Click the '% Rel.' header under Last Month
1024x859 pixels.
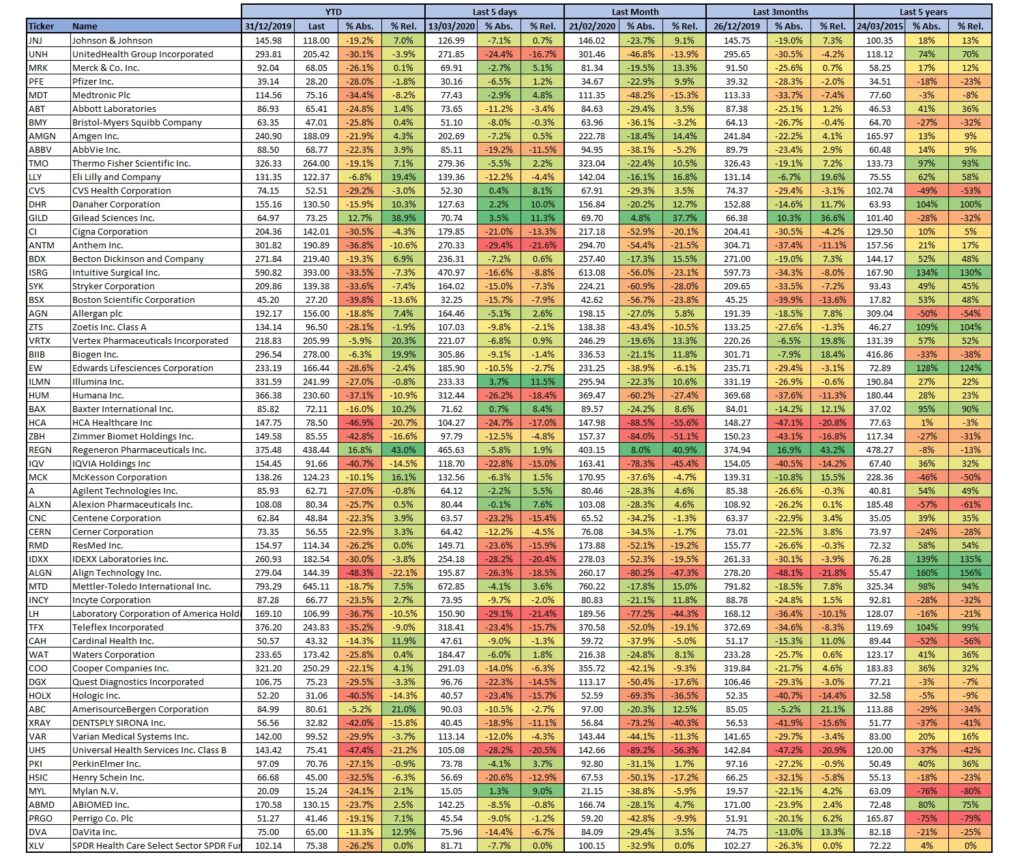(684, 26)
